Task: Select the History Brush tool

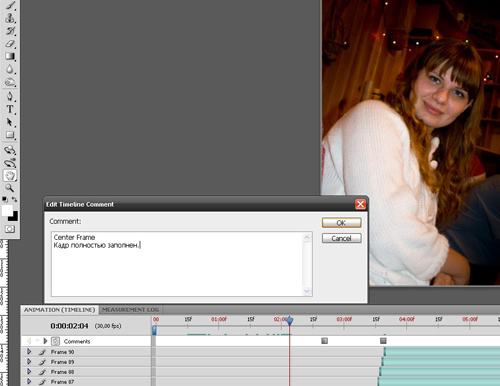Action: [x=10, y=31]
